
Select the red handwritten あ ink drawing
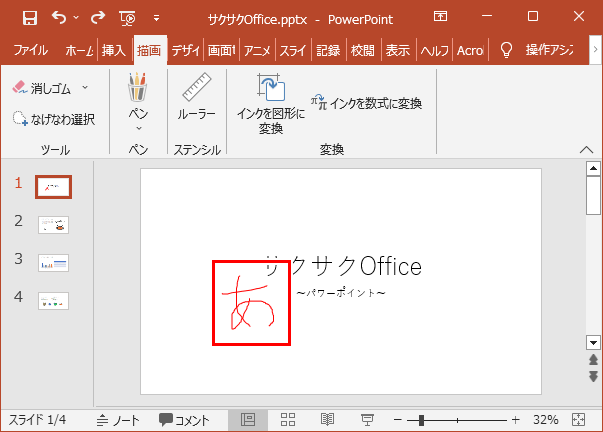tap(248, 304)
